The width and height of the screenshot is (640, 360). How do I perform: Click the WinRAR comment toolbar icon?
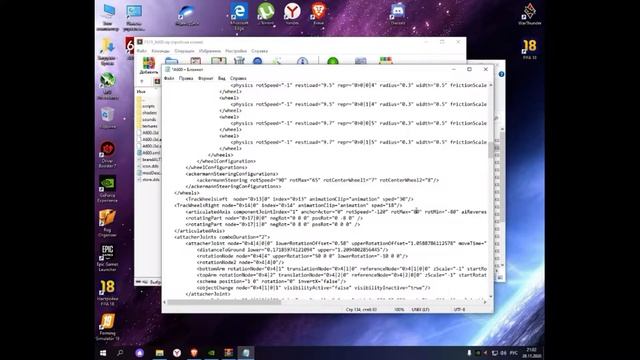[360, 61]
